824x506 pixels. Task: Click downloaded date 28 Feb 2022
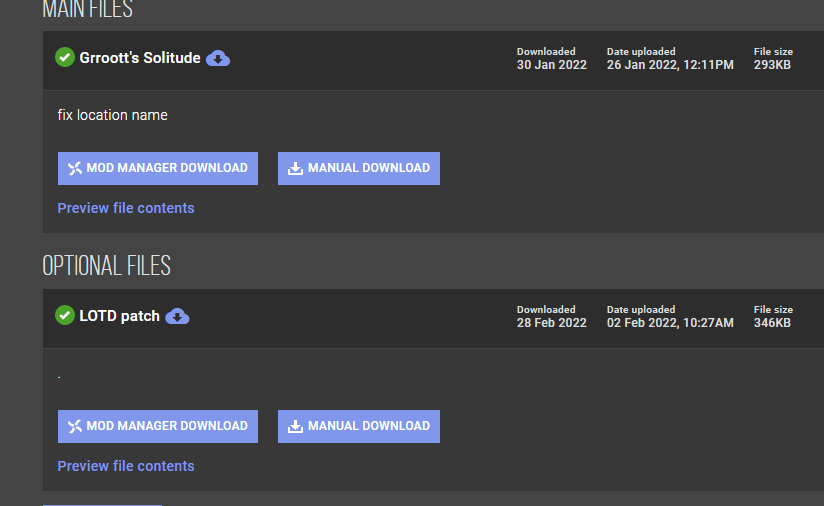click(x=551, y=323)
